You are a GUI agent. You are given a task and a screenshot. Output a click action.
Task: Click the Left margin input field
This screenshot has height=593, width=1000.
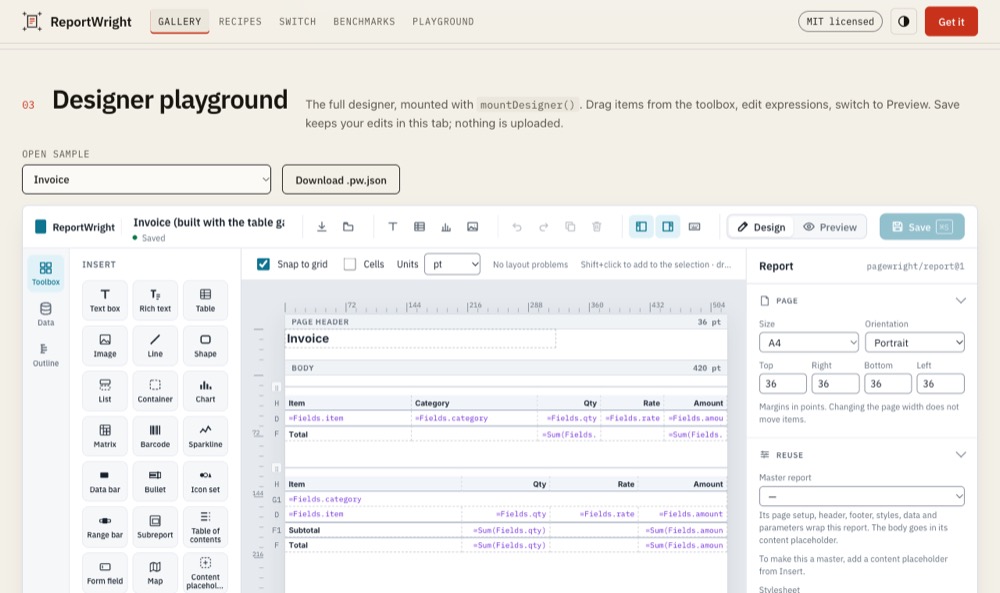pos(940,383)
